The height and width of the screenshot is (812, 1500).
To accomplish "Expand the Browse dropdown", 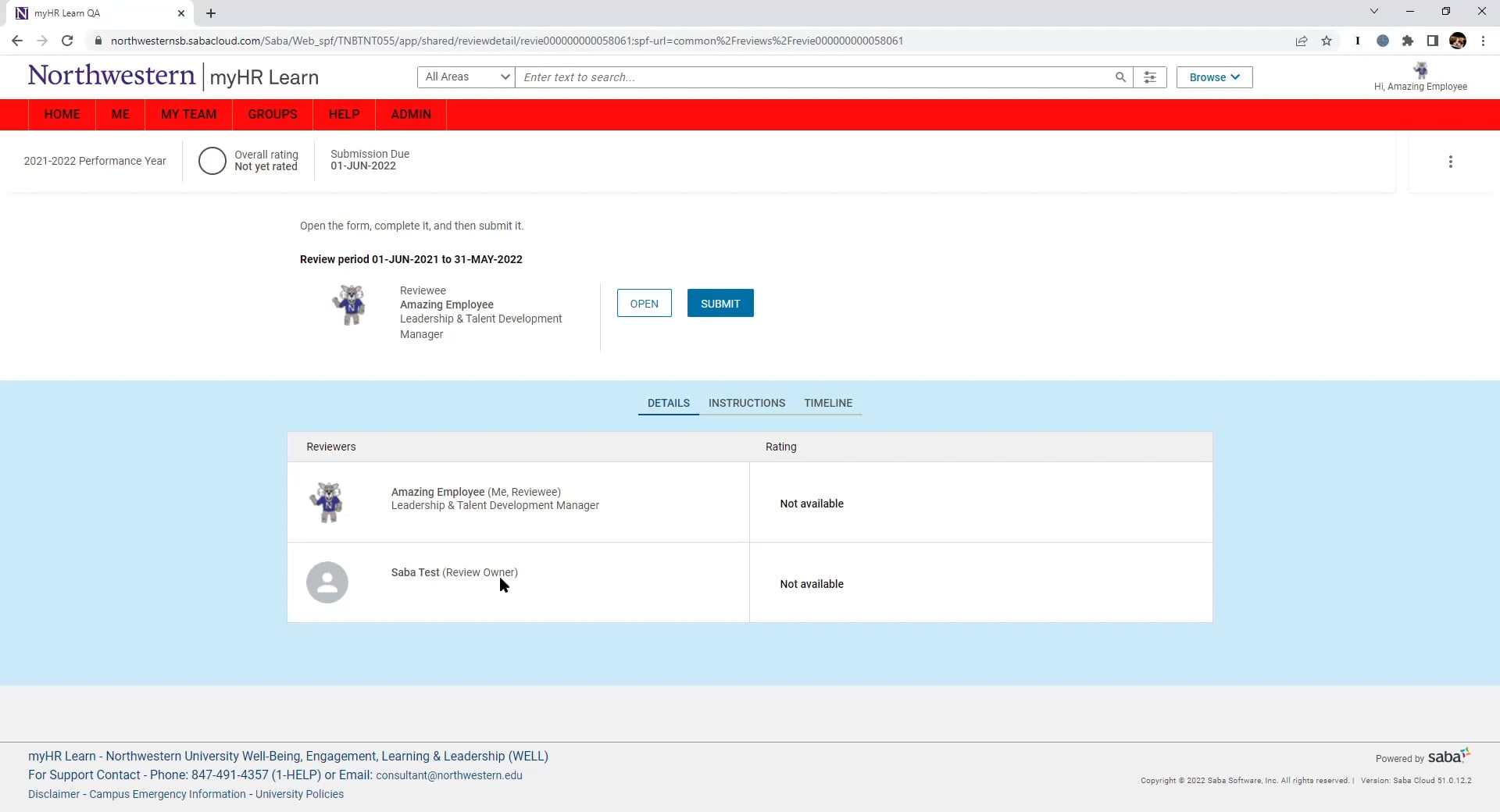I will tap(1213, 77).
